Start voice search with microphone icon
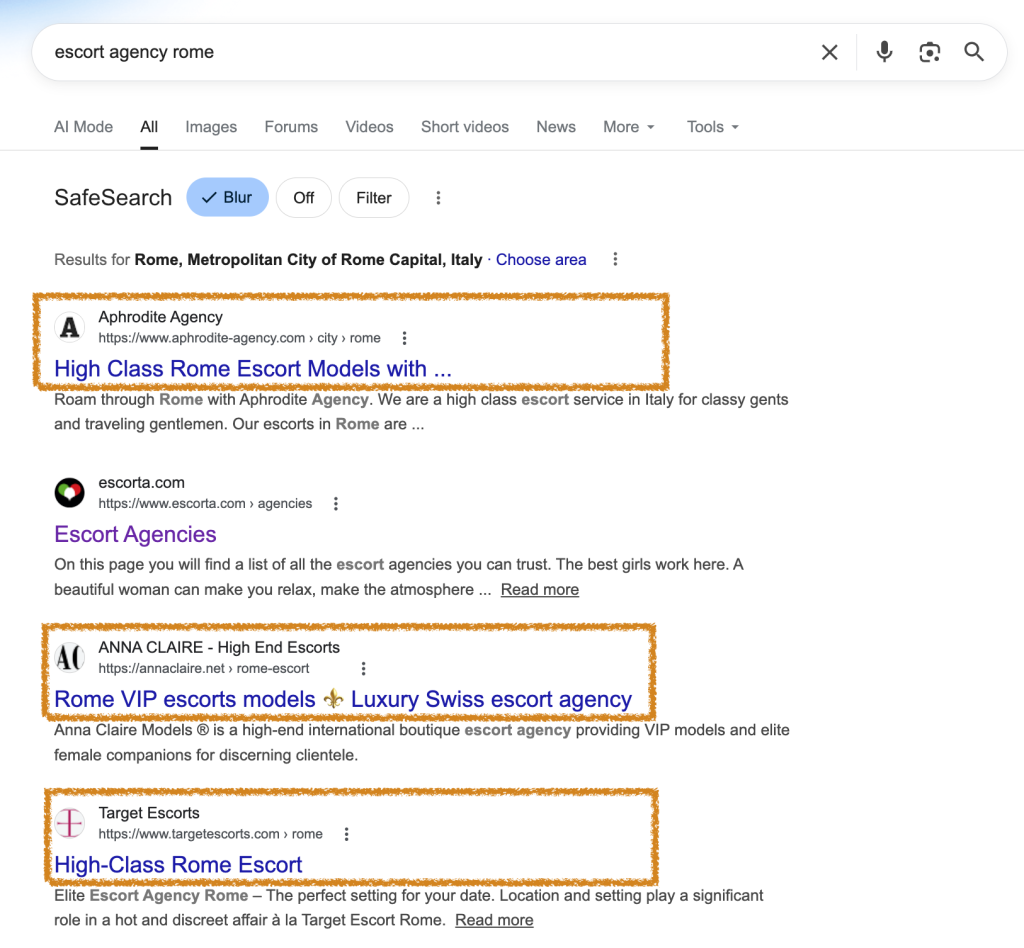This screenshot has height=948, width=1024. click(884, 52)
